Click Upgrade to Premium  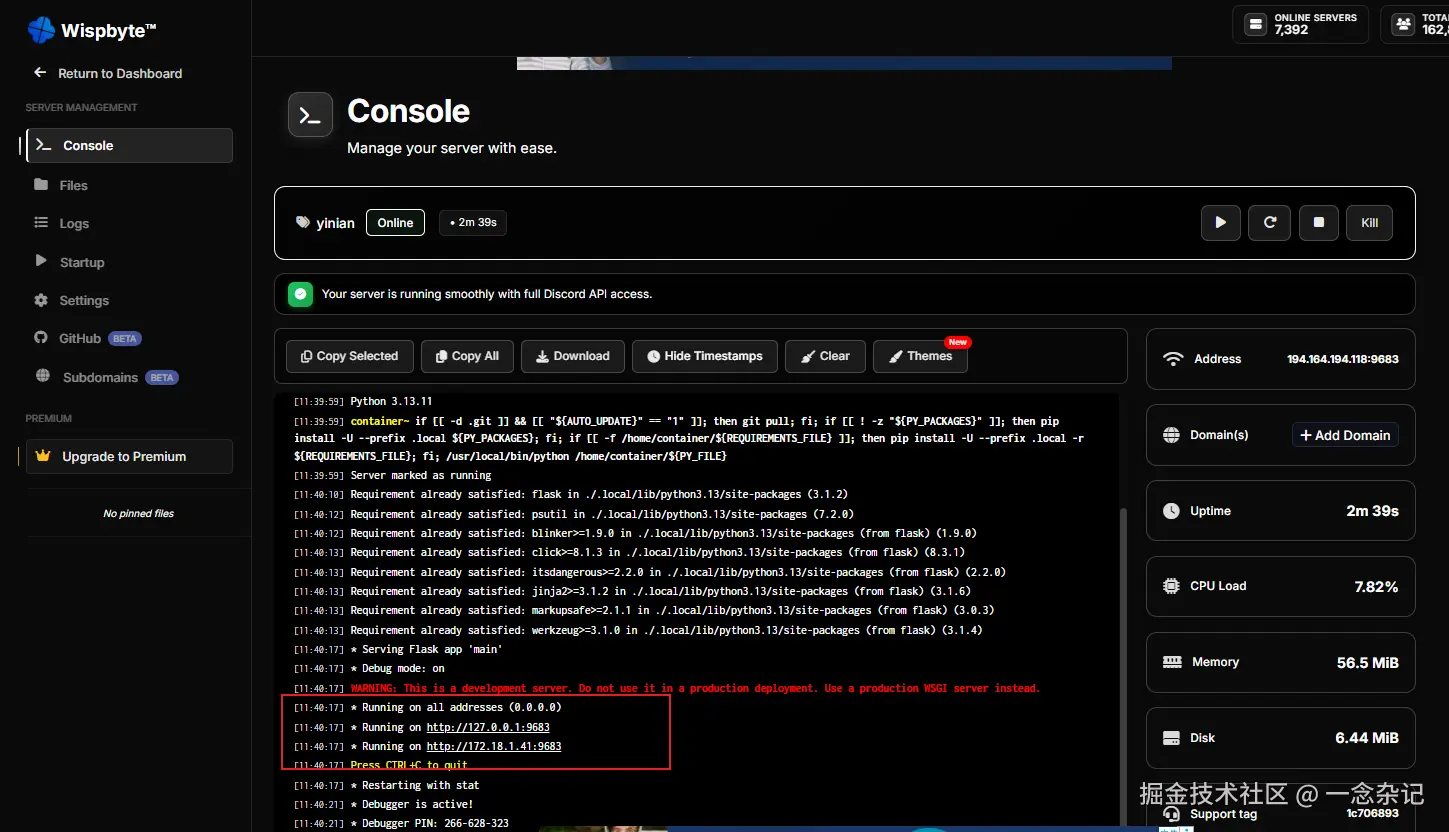point(129,456)
